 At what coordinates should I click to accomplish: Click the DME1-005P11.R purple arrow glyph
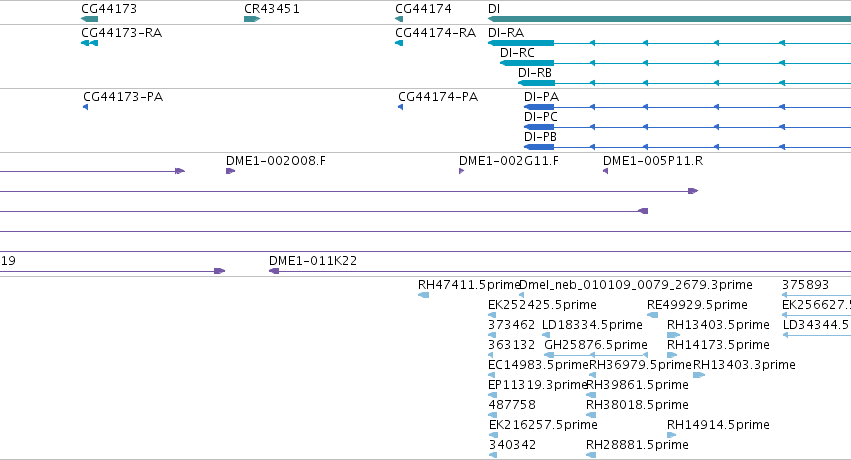pyautogui.click(x=606, y=171)
